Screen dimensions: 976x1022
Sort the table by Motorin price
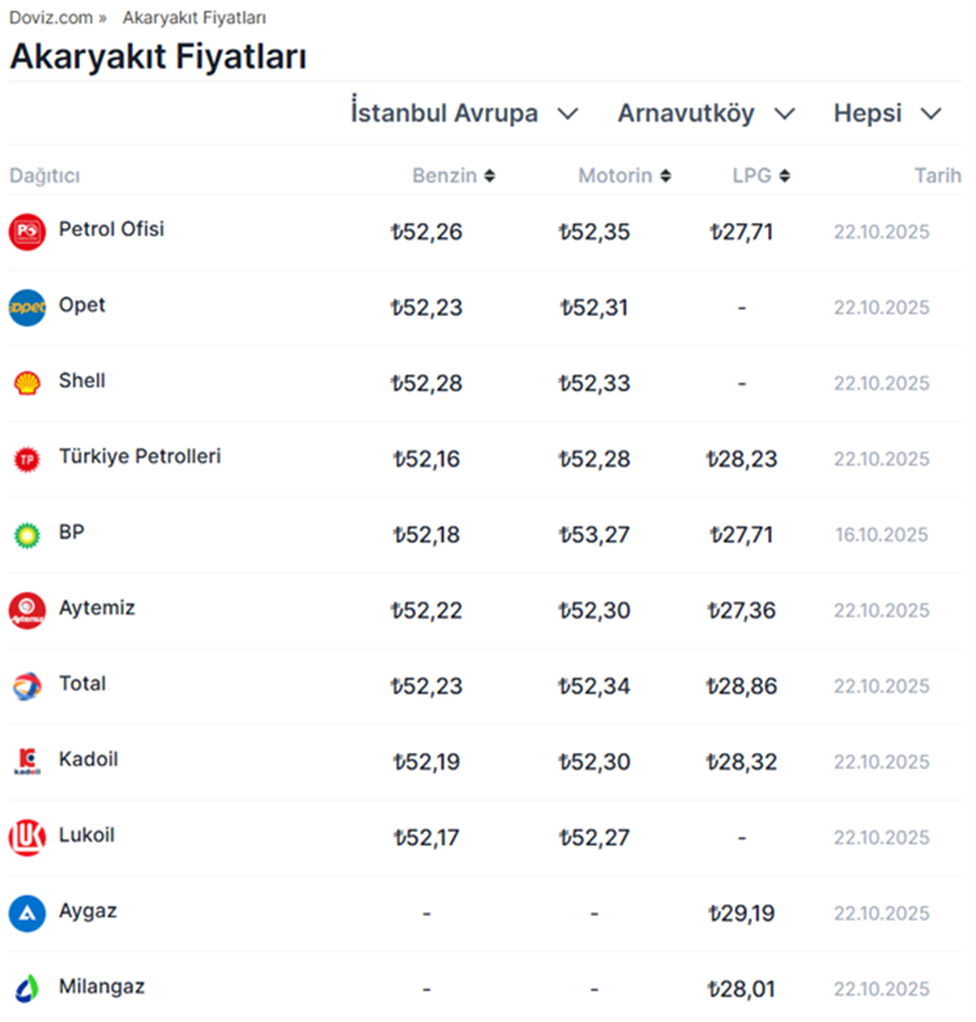pyautogui.click(x=624, y=176)
